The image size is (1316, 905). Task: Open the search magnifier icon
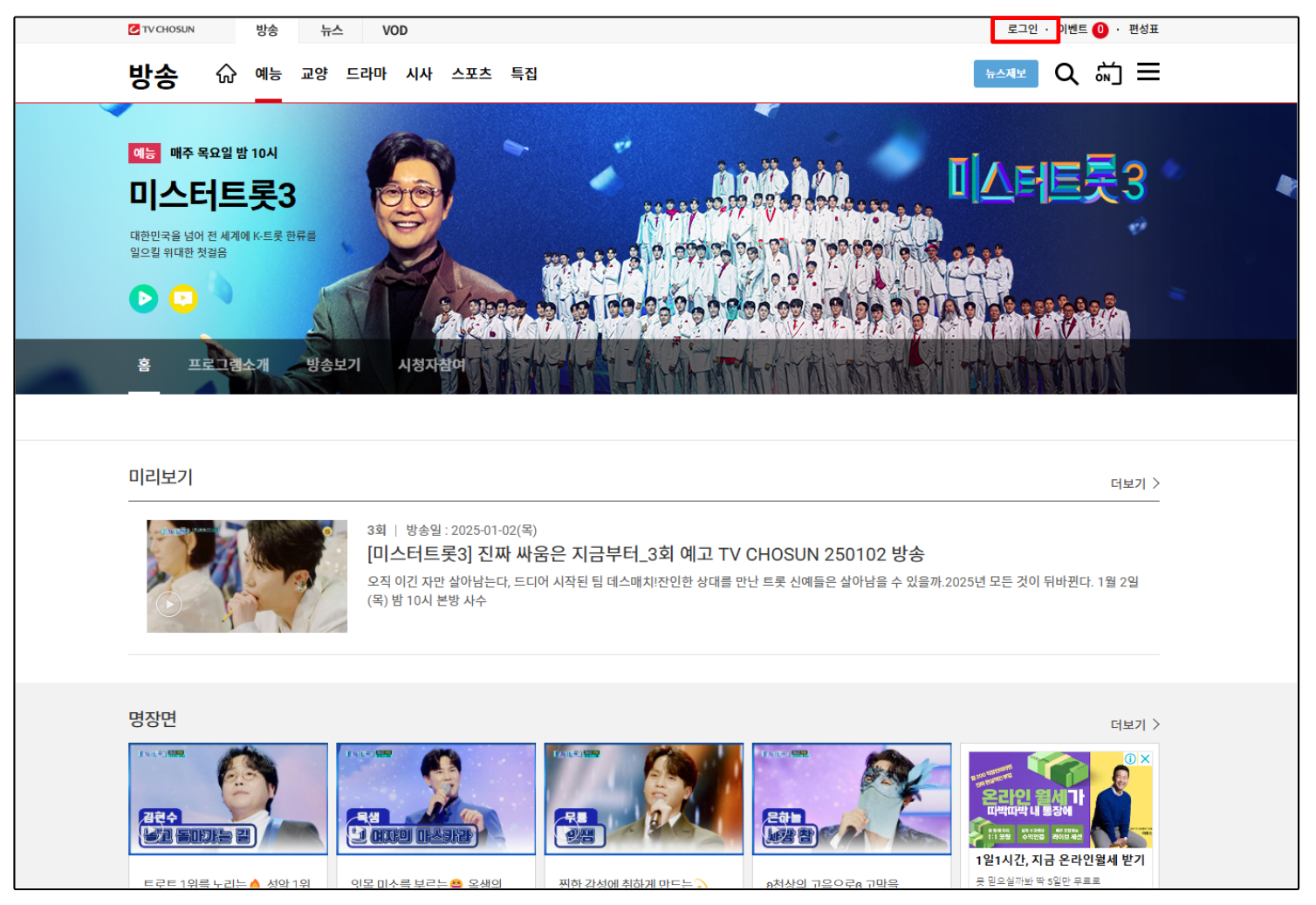(1066, 73)
